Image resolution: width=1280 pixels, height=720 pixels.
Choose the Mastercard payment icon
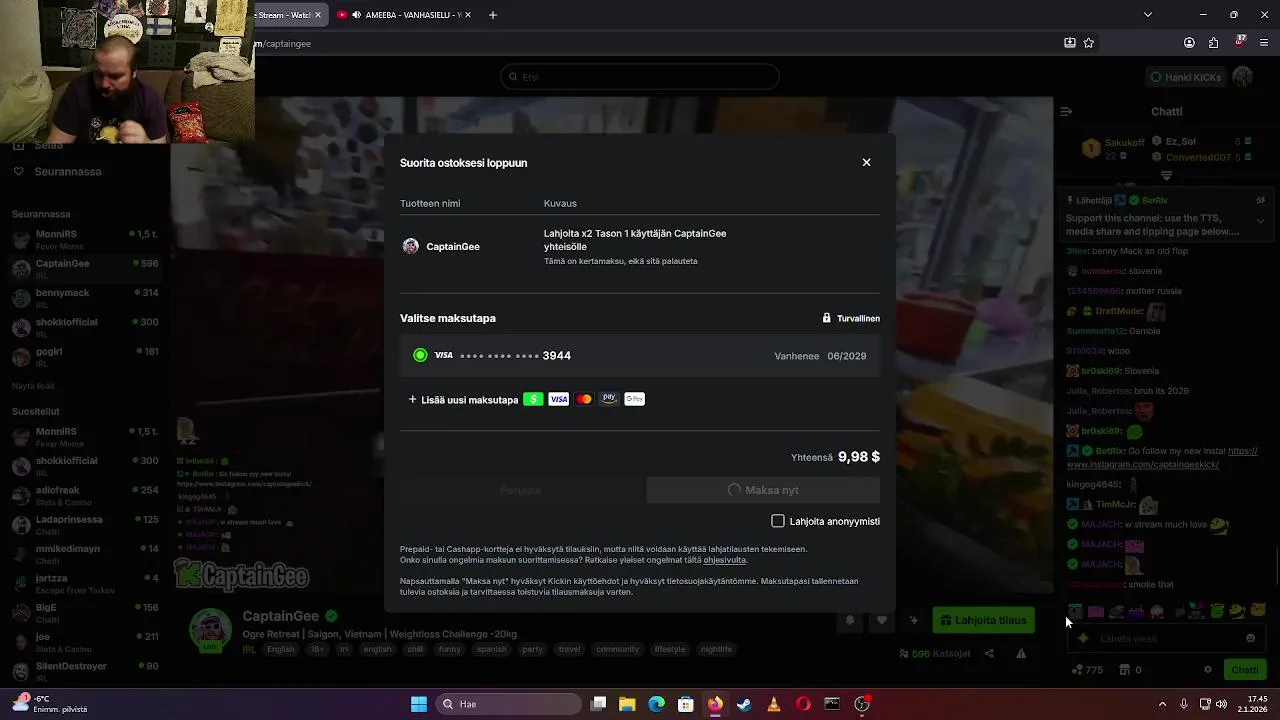point(584,399)
